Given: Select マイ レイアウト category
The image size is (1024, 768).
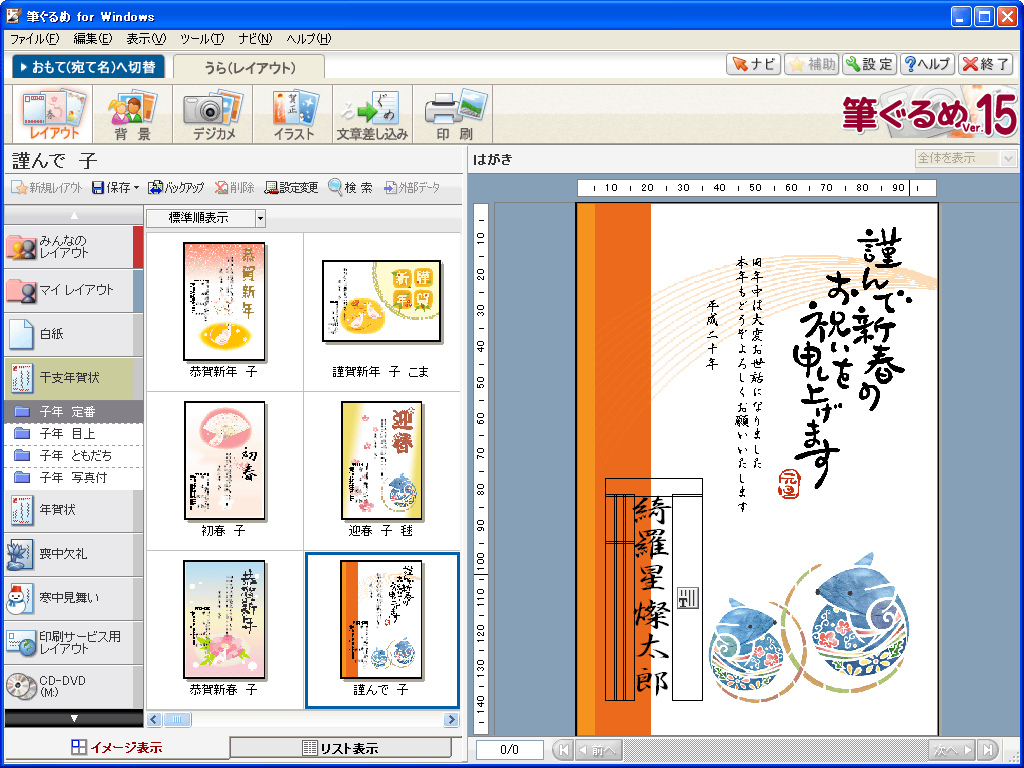Looking at the screenshot, I should pyautogui.click(x=73, y=291).
